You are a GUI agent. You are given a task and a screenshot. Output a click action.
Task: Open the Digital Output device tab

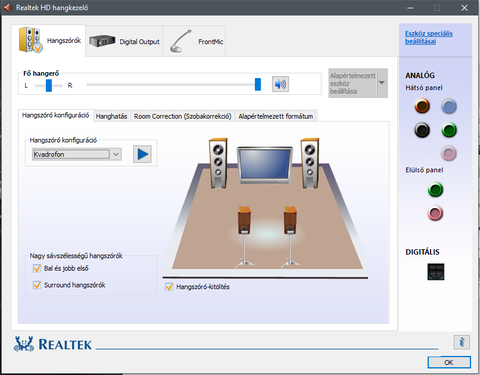(x=124, y=41)
